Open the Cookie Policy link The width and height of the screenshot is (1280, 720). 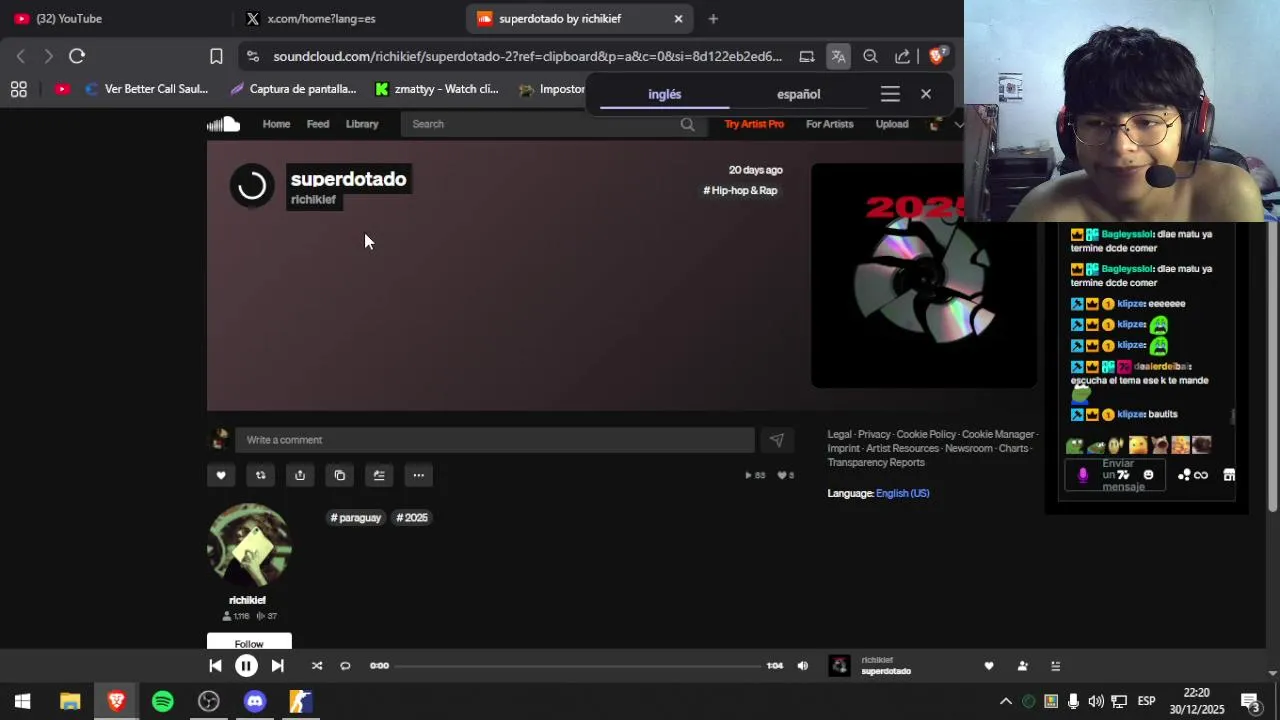[926, 434]
